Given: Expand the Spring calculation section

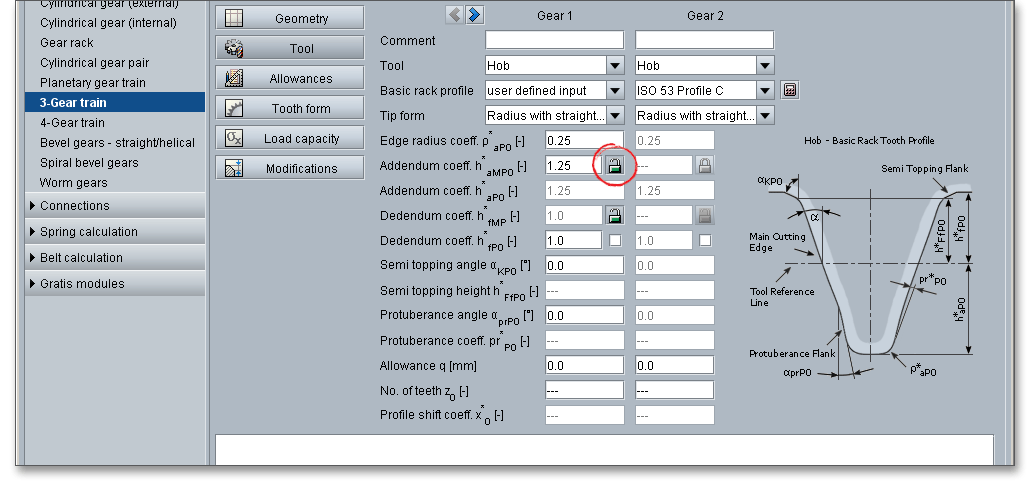Looking at the screenshot, I should pos(33,232).
